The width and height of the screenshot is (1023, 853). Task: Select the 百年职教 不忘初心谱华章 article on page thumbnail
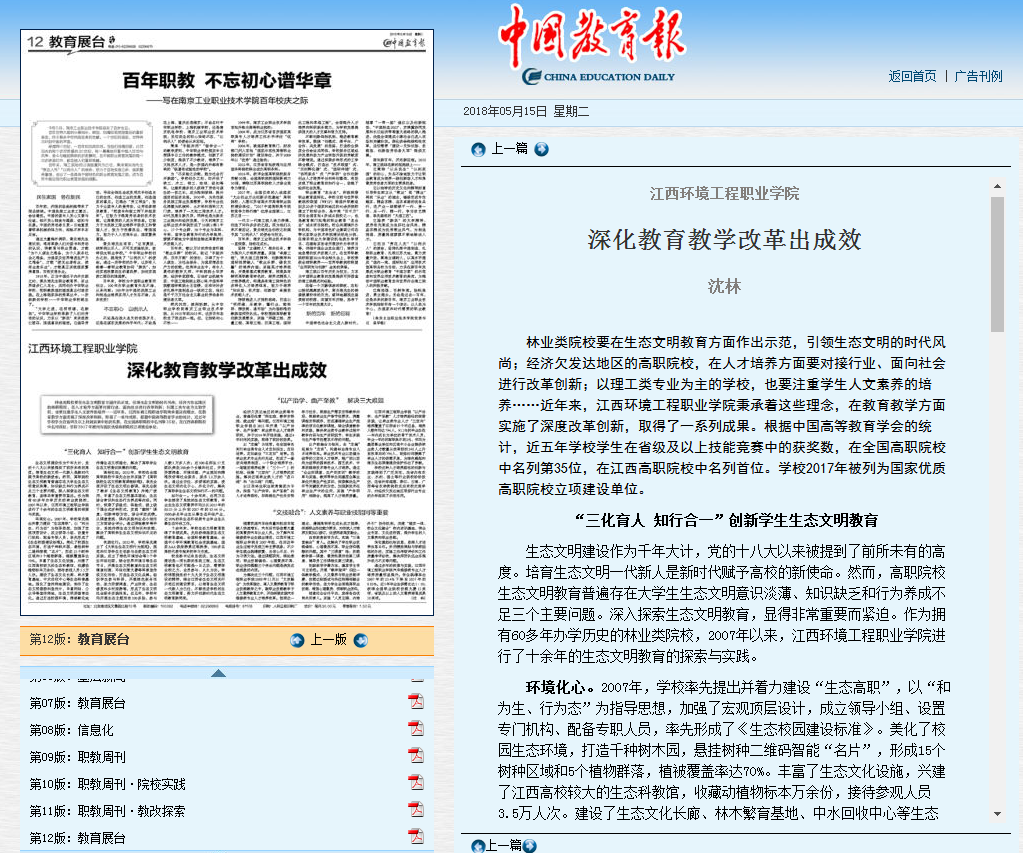point(227,80)
